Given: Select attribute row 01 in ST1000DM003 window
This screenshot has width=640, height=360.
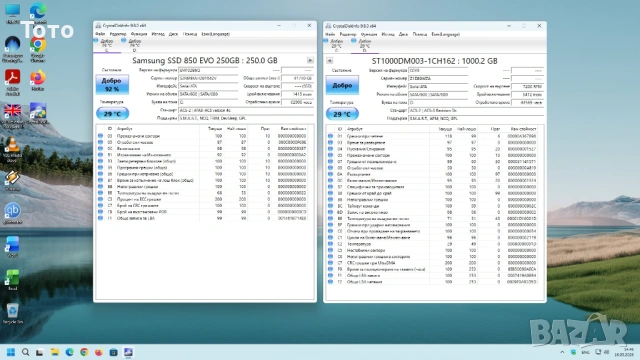Looking at the screenshot, I should pyautogui.click(x=432, y=136).
